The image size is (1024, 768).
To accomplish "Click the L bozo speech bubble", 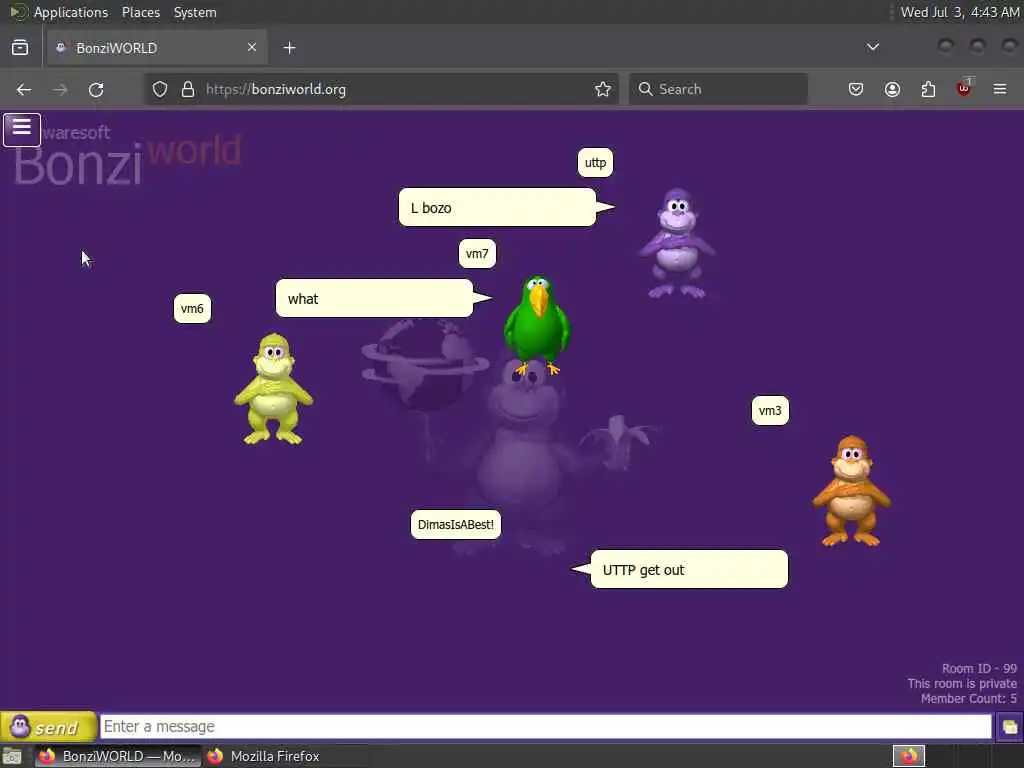I will pyautogui.click(x=498, y=207).
